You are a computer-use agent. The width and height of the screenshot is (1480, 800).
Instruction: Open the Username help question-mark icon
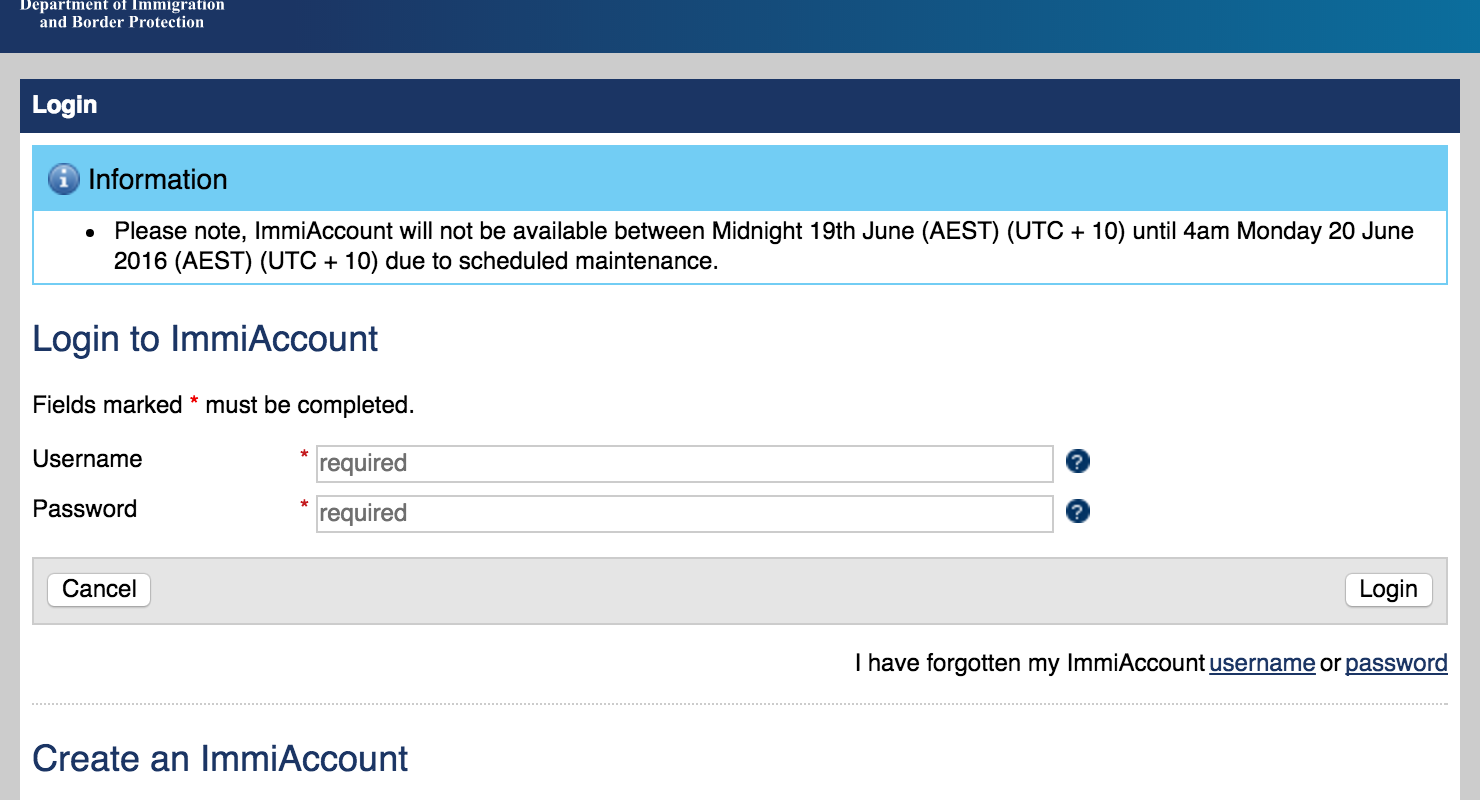point(1077,462)
